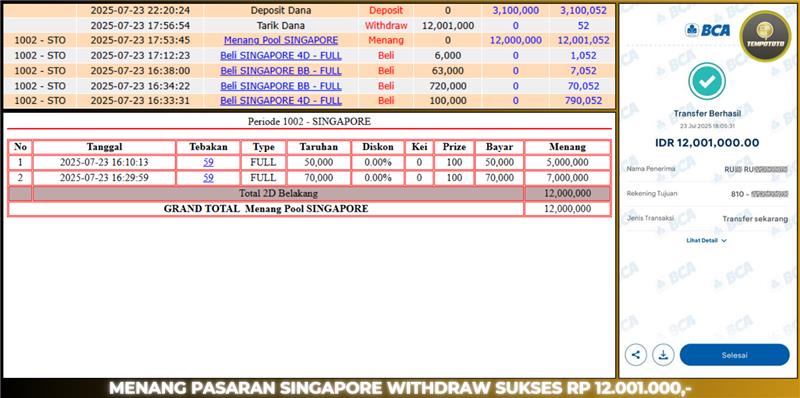Open Beli SINGAPORE 4D - FULL link at 17:12:23

[x=281, y=56]
